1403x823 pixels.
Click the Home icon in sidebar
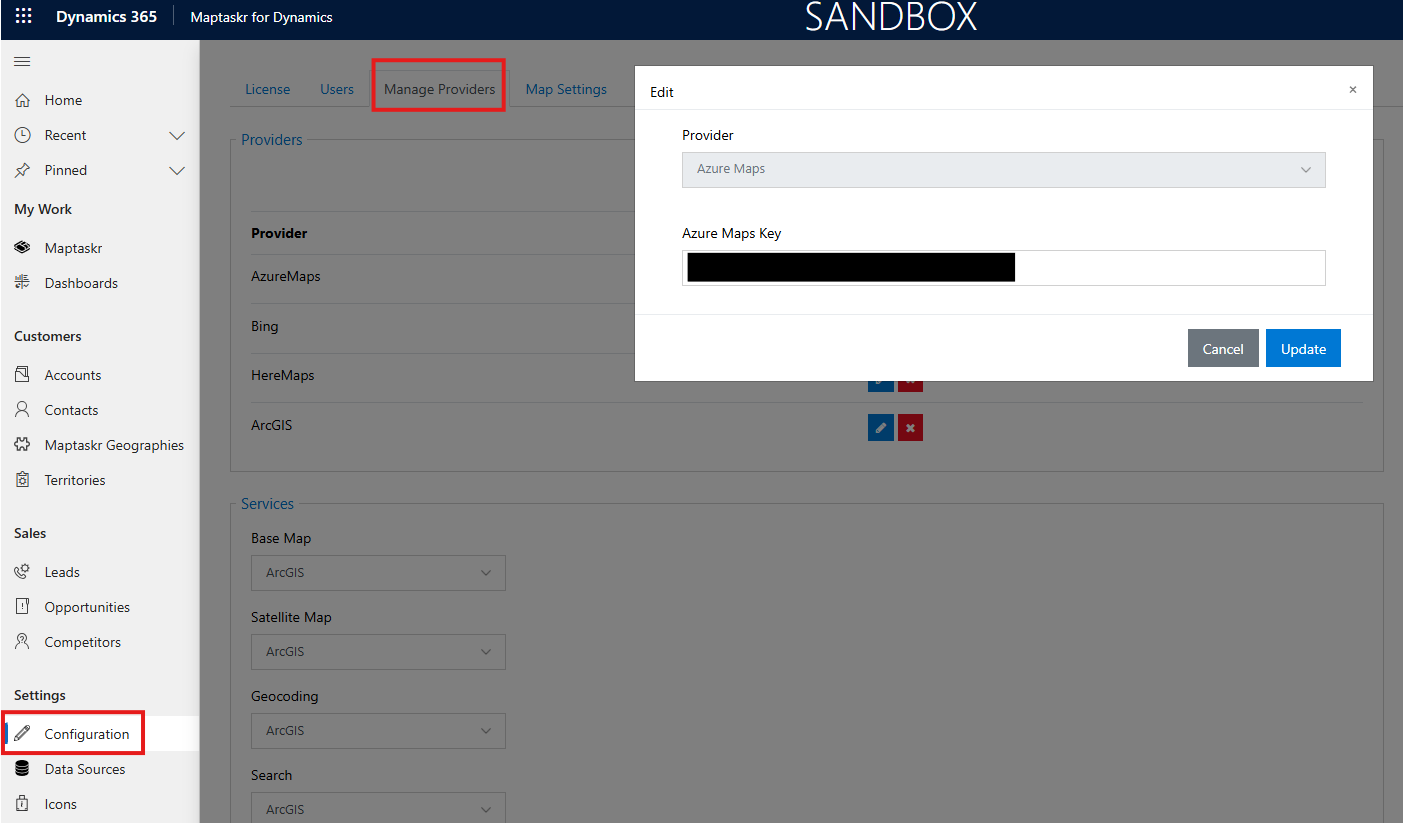[x=22, y=100]
